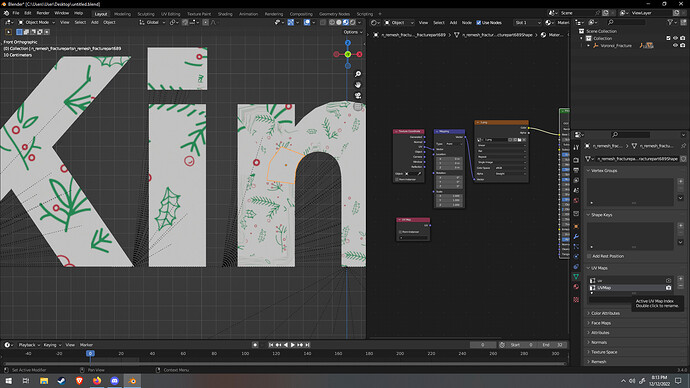Open the Tool settings properties tab

(576, 148)
